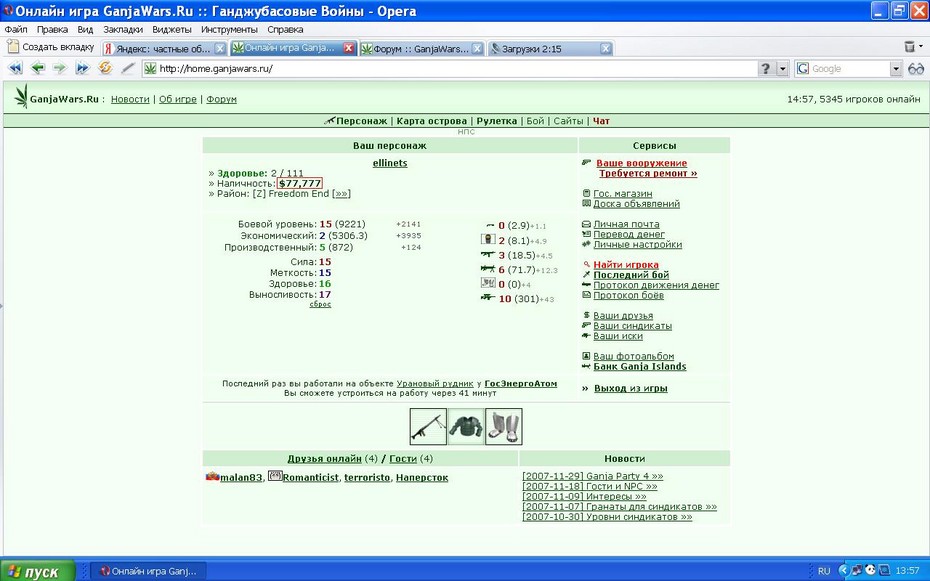Viewport: 930px width, 581px height.
Task: Switch to the Форум :: GanjaWars tab
Action: point(422,49)
